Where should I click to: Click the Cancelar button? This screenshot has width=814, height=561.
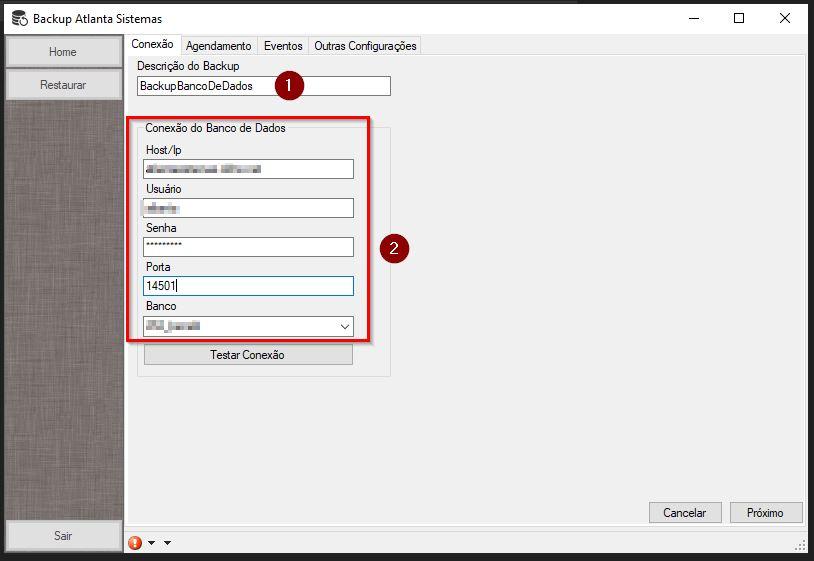point(685,513)
